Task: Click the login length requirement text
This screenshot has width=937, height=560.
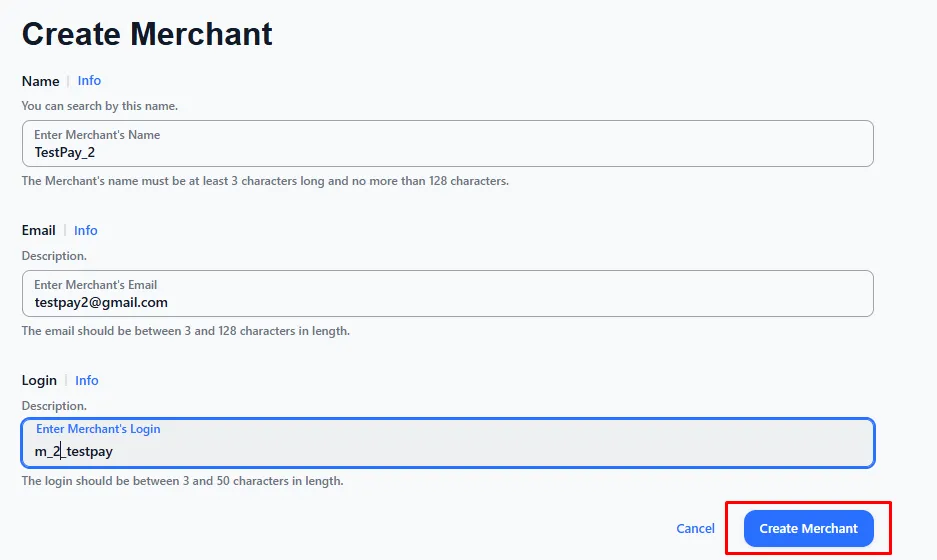Action: (x=182, y=481)
